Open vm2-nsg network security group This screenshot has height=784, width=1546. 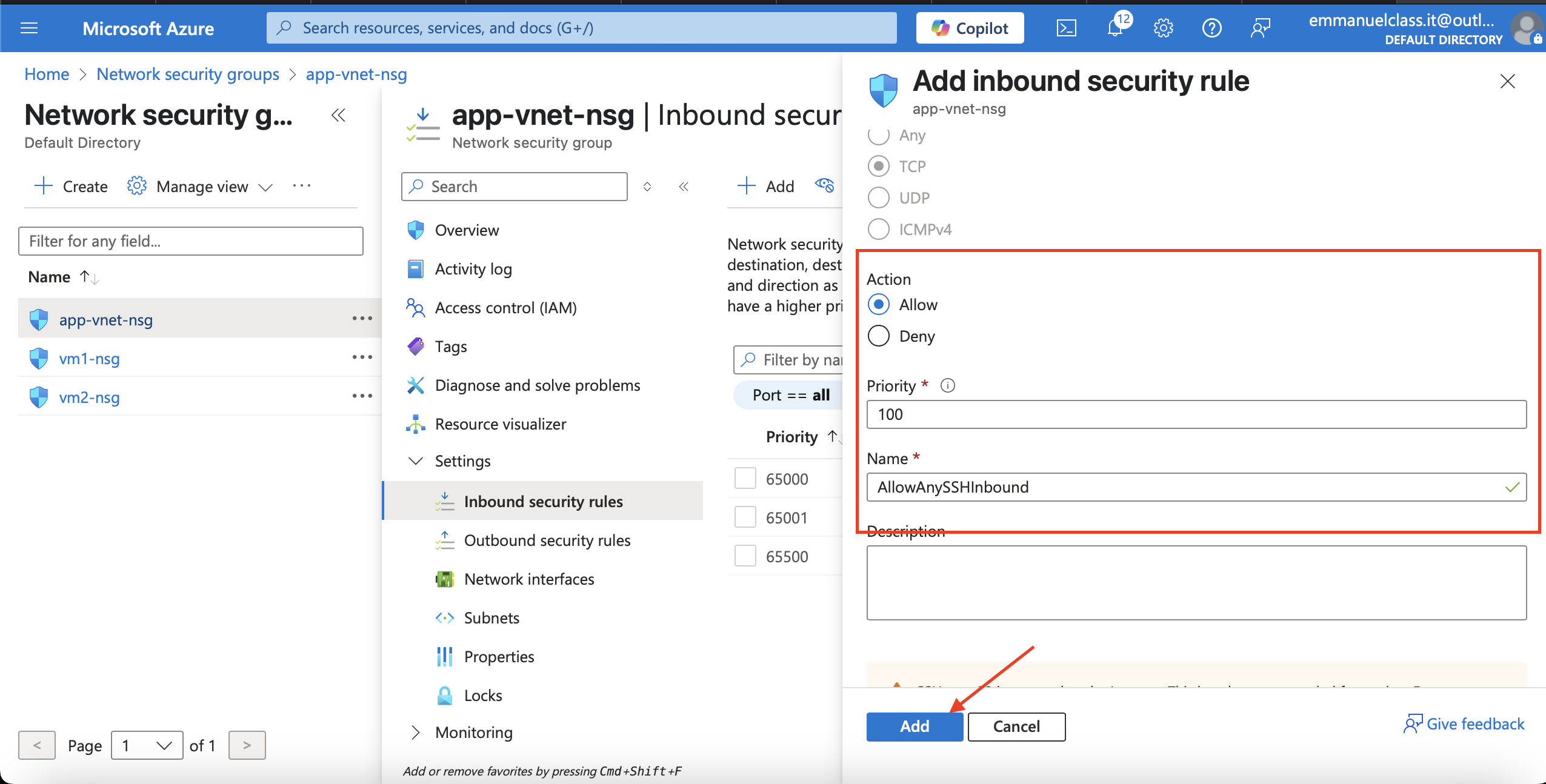pyautogui.click(x=89, y=397)
